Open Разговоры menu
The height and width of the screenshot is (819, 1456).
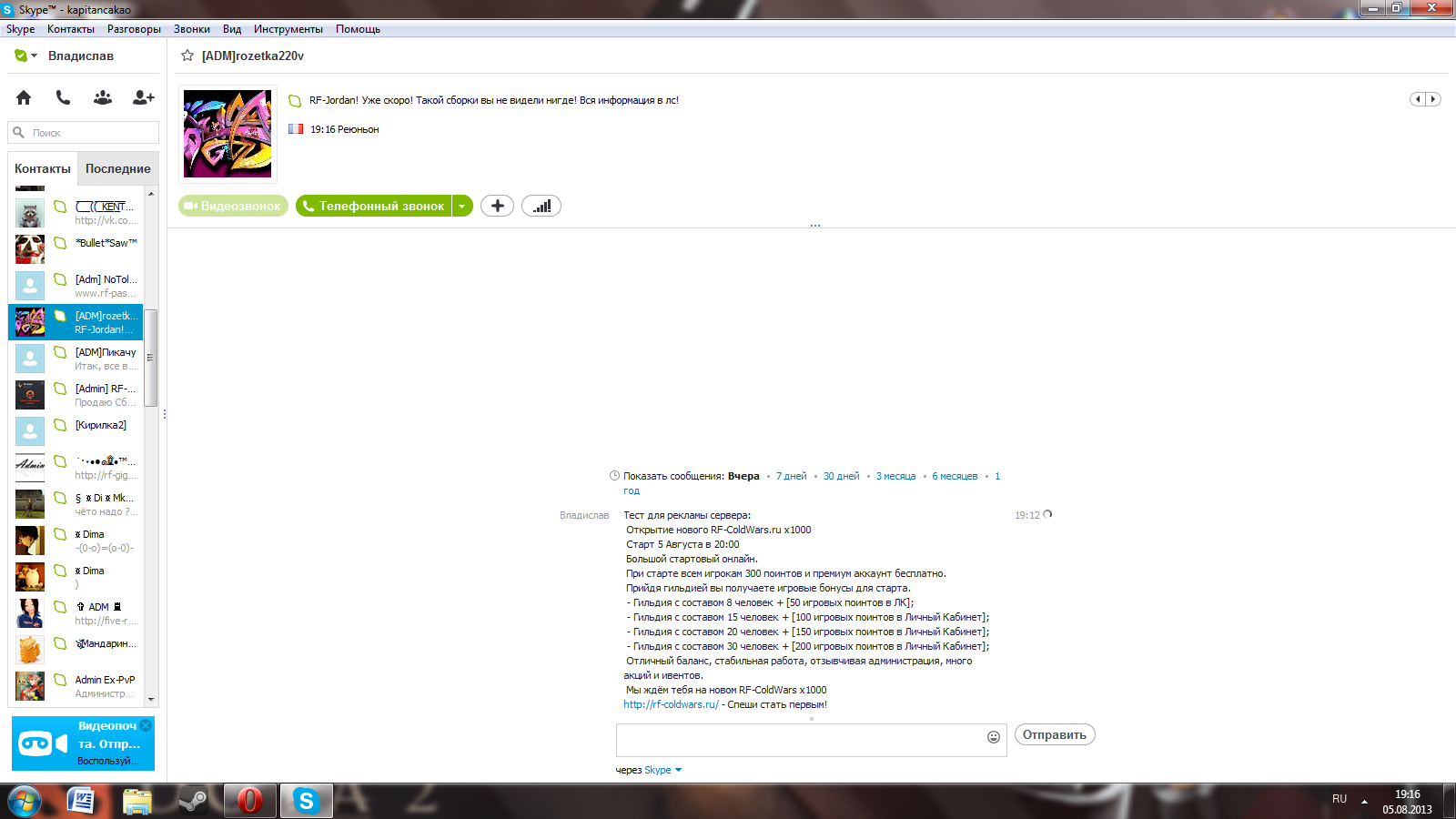[x=134, y=29]
